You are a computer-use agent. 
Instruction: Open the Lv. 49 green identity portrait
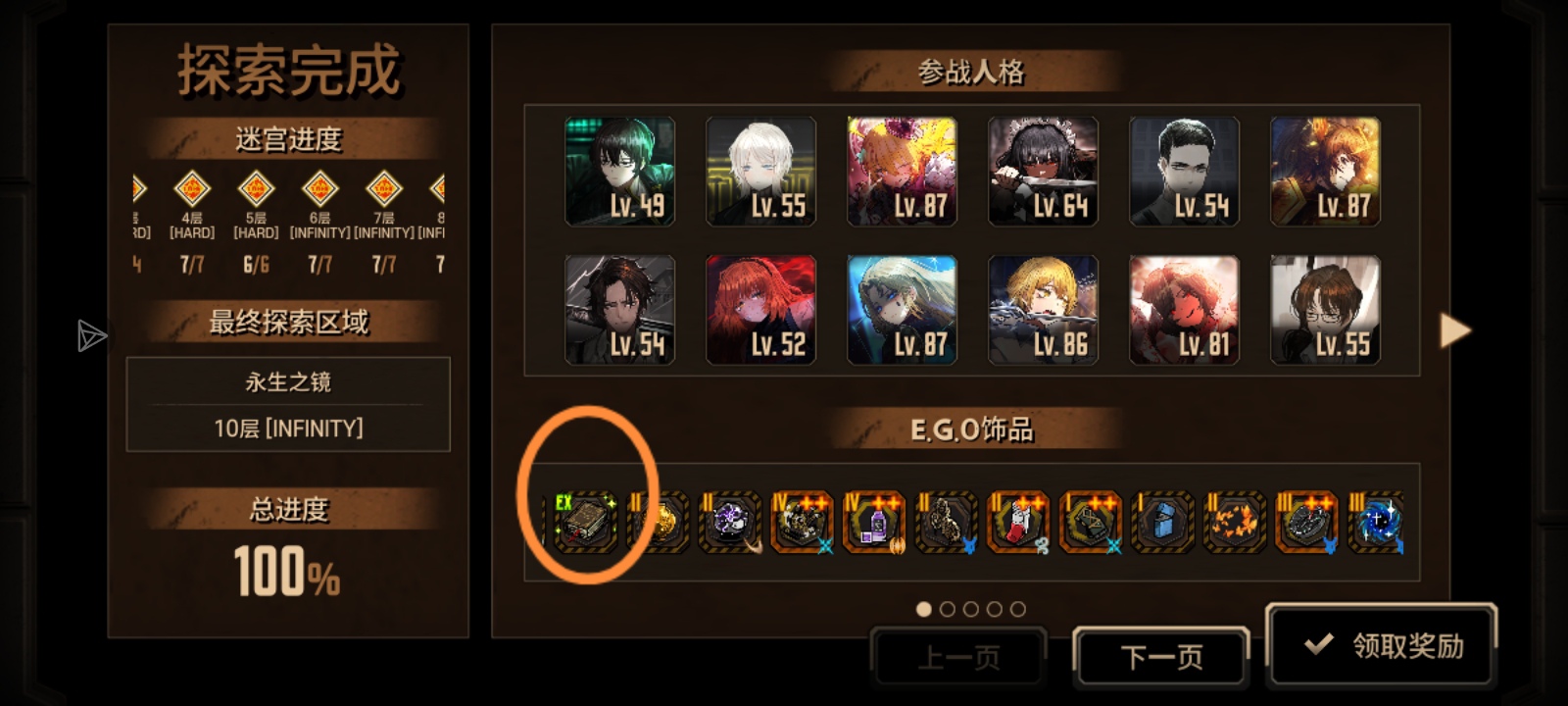(x=620, y=172)
